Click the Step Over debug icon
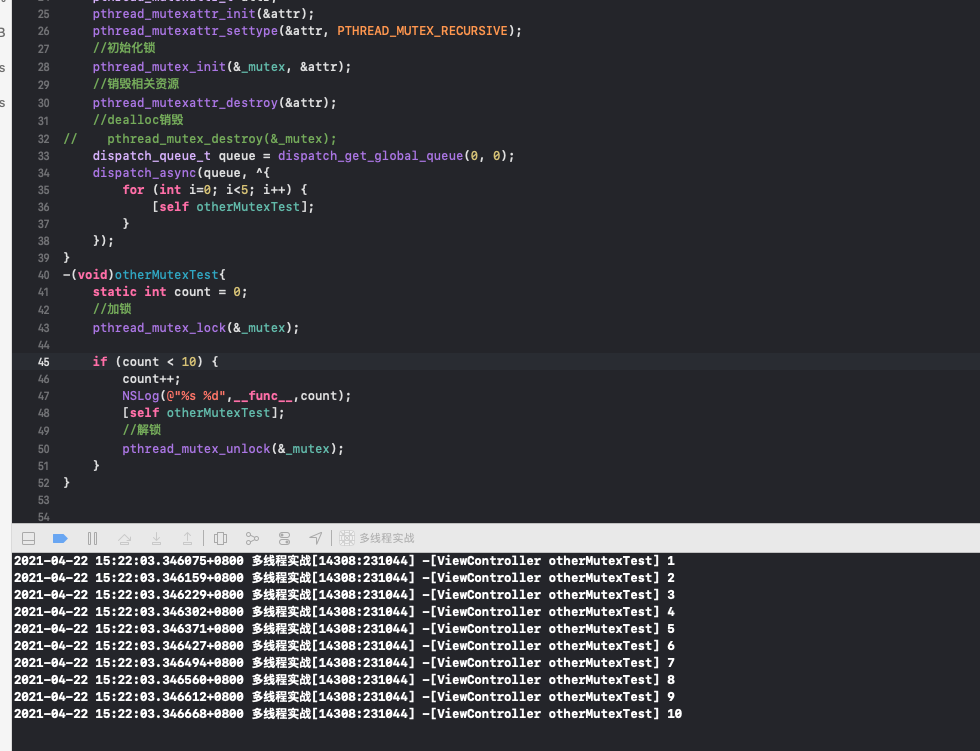This screenshot has width=980, height=751. click(x=124, y=539)
